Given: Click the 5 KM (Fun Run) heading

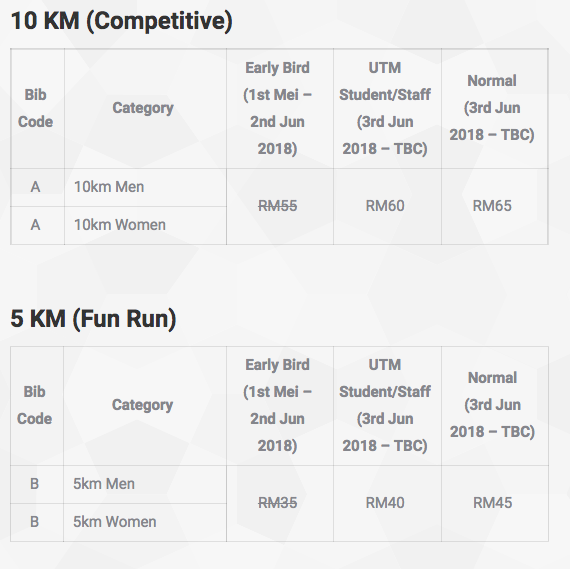Looking at the screenshot, I should (93, 319).
